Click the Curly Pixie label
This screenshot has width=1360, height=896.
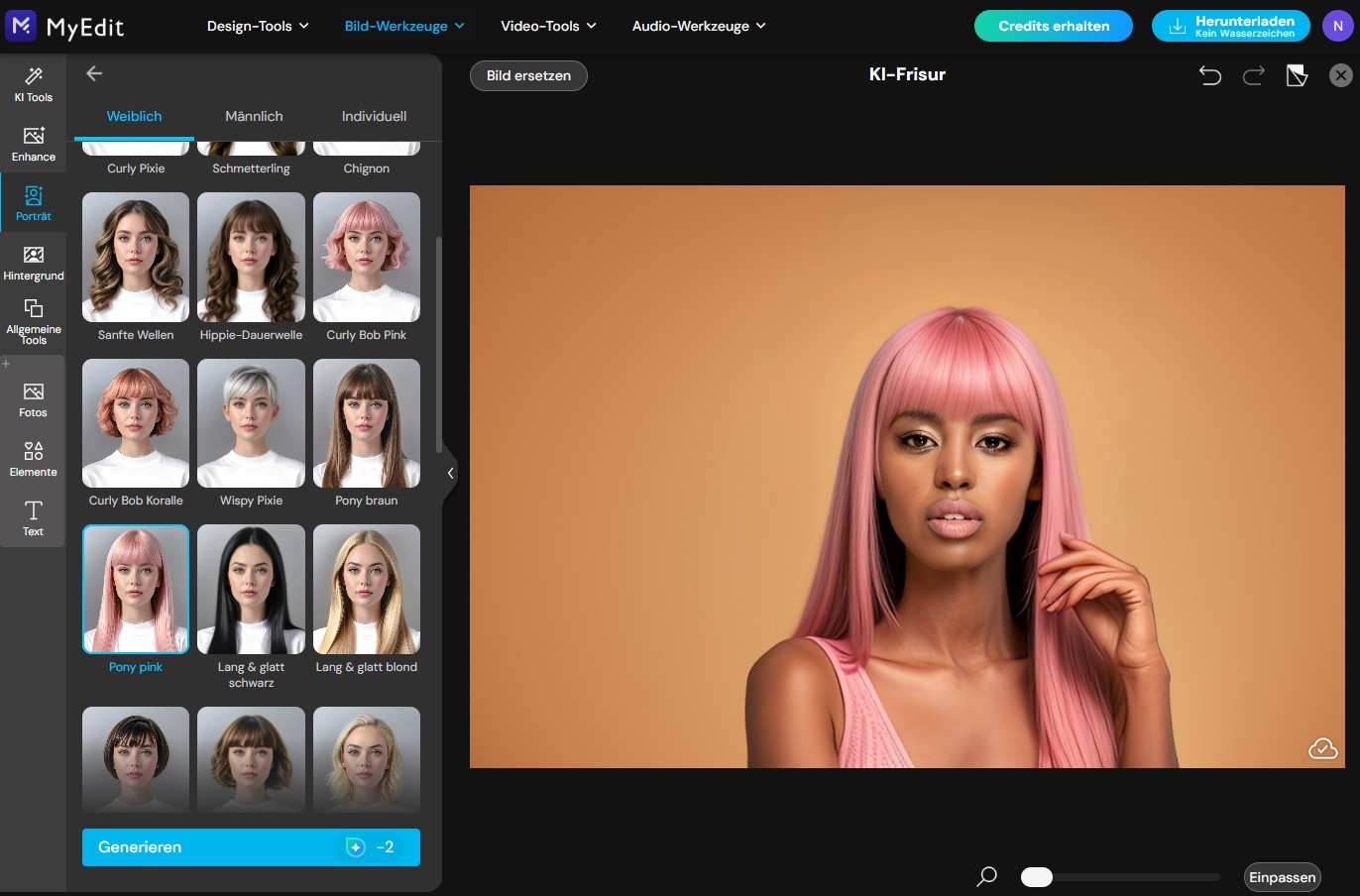136,168
